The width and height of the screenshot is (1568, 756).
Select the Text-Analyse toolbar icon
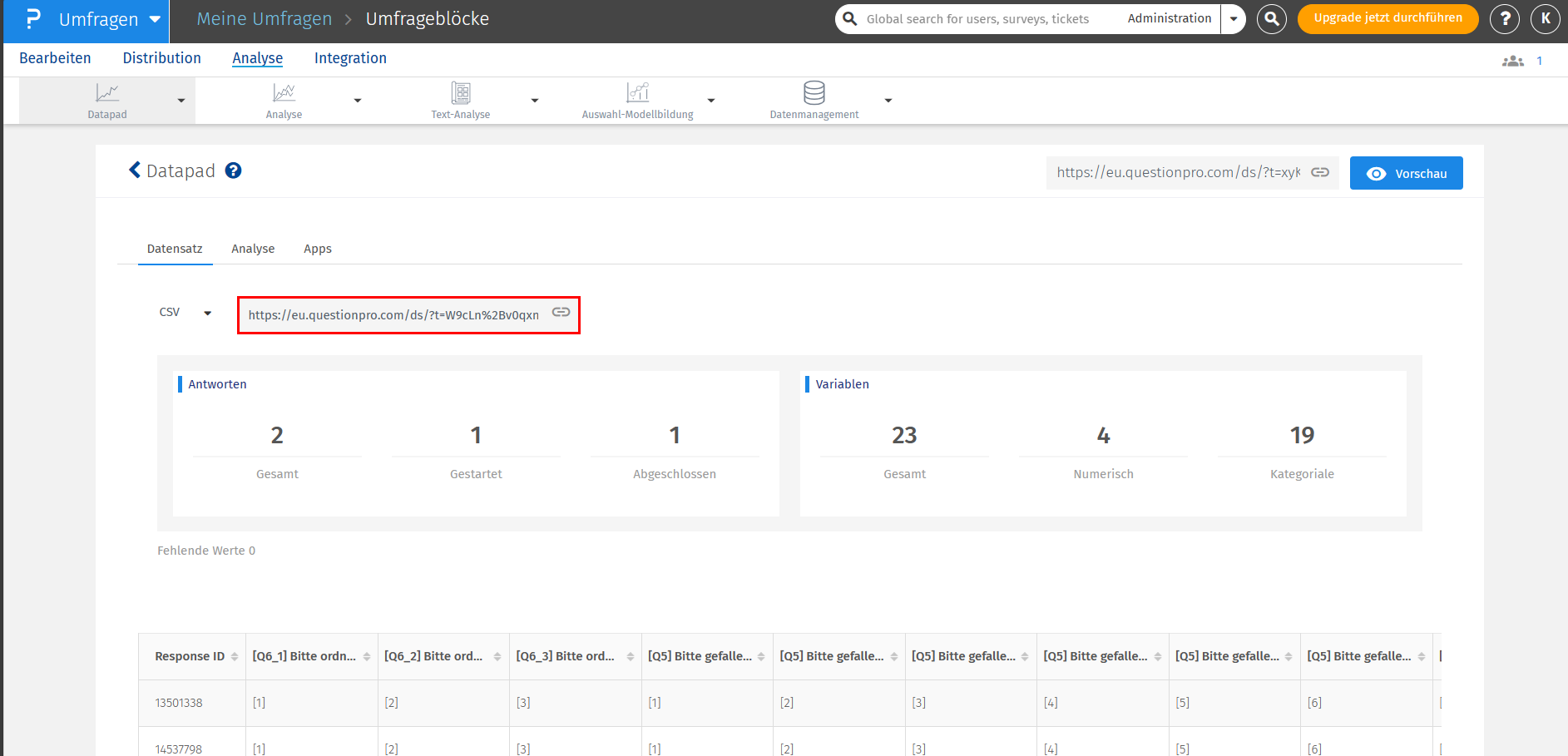461,92
